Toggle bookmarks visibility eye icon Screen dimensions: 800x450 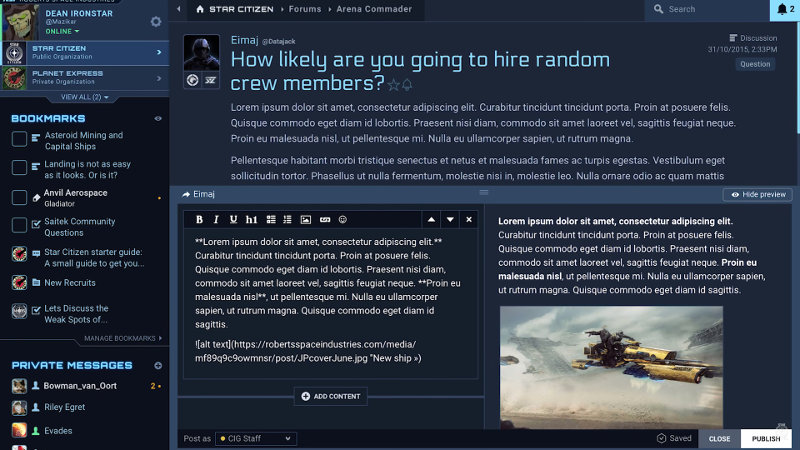(x=158, y=118)
